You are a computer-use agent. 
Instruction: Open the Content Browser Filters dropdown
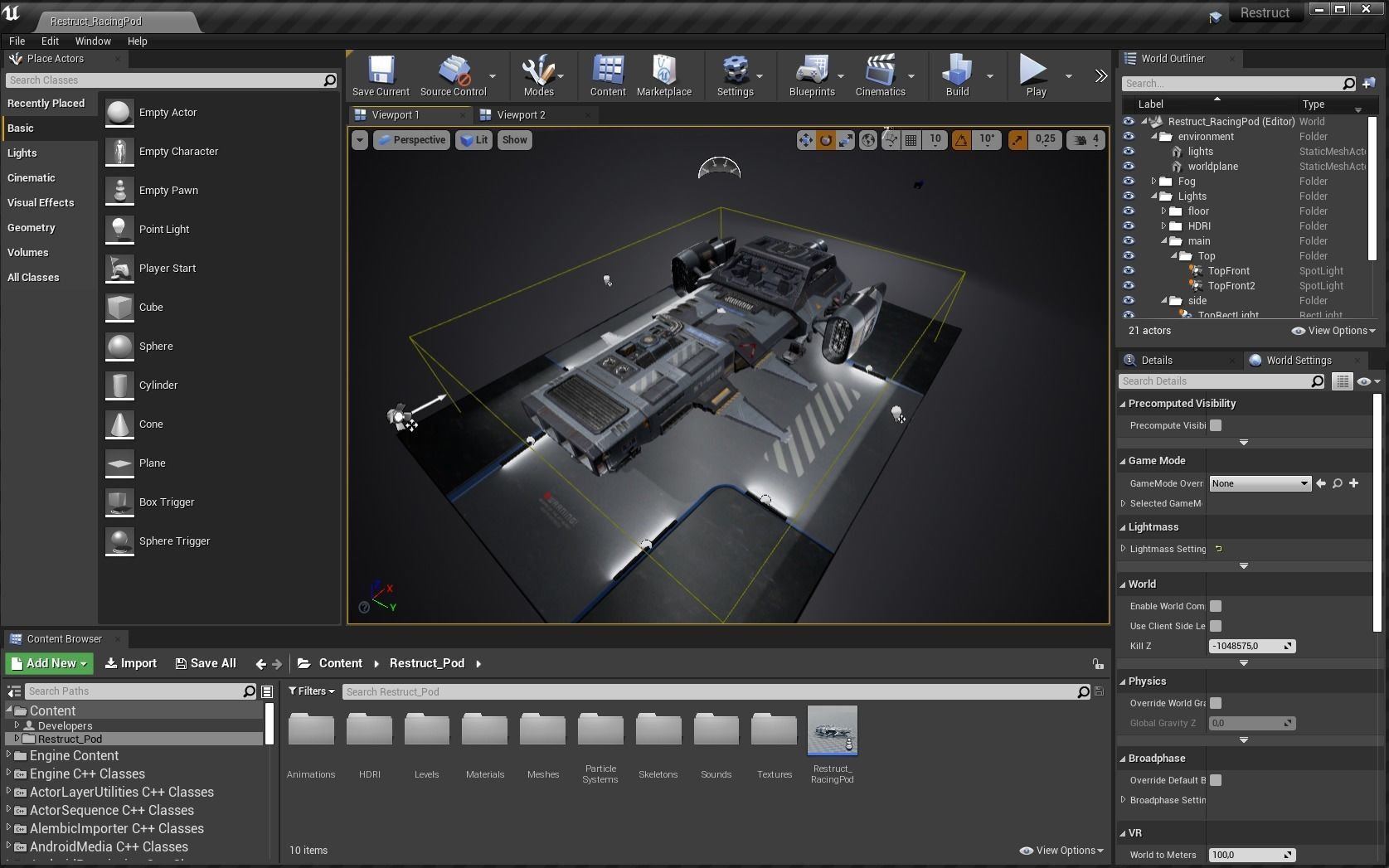point(311,691)
